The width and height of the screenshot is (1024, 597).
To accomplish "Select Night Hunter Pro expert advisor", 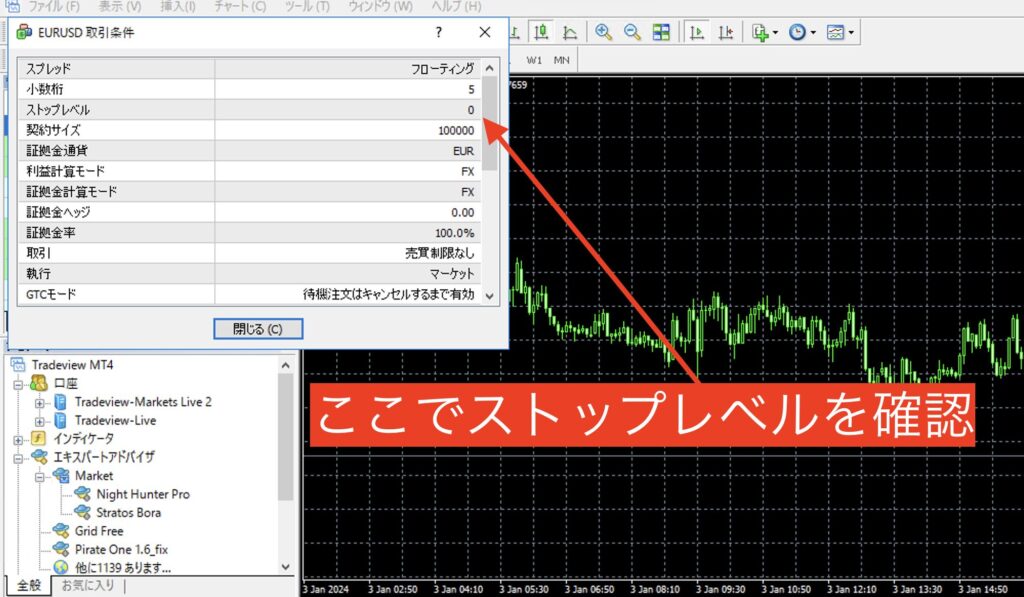I will (x=143, y=494).
